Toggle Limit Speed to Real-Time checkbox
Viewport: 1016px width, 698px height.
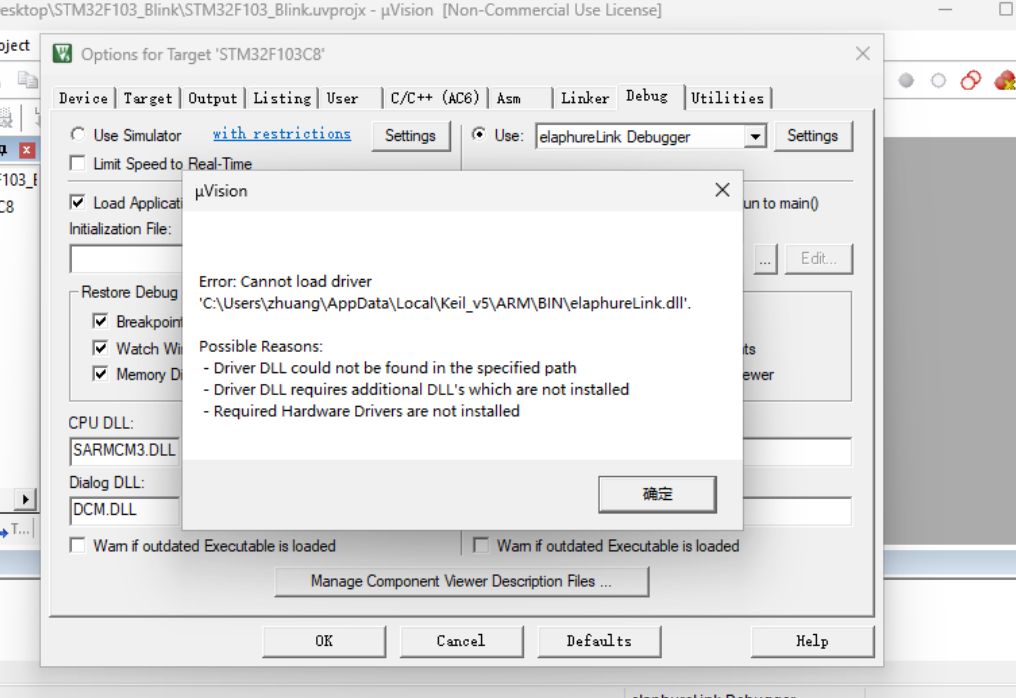click(x=78, y=163)
